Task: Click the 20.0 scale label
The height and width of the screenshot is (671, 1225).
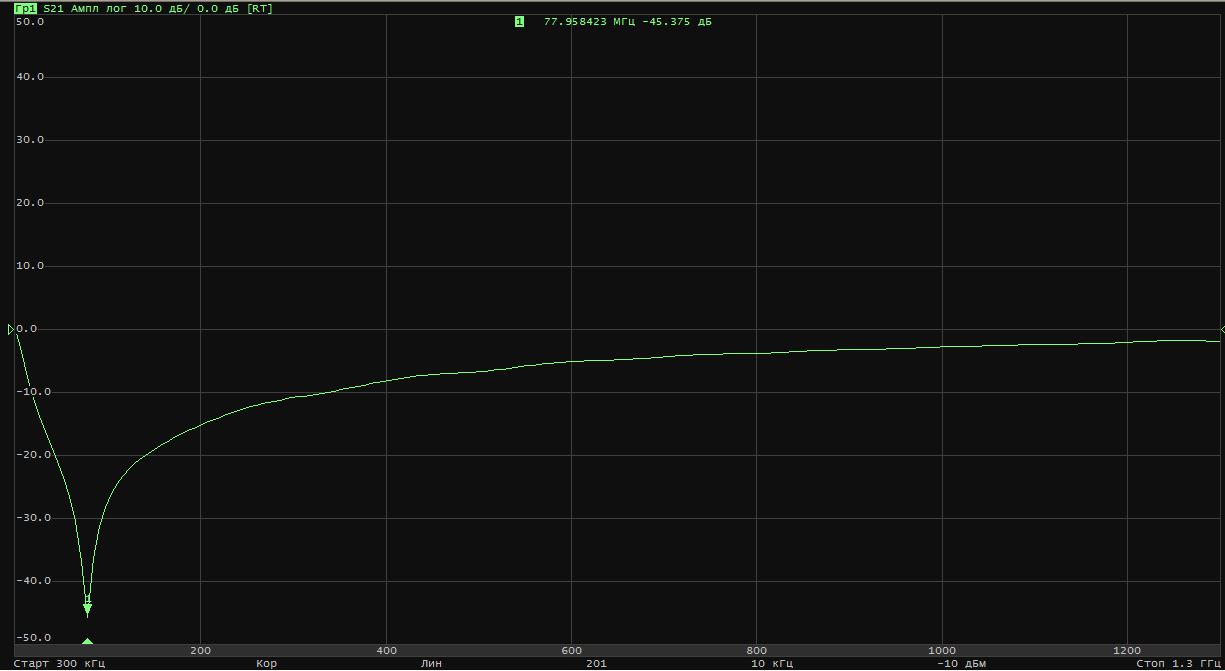Action: point(30,203)
